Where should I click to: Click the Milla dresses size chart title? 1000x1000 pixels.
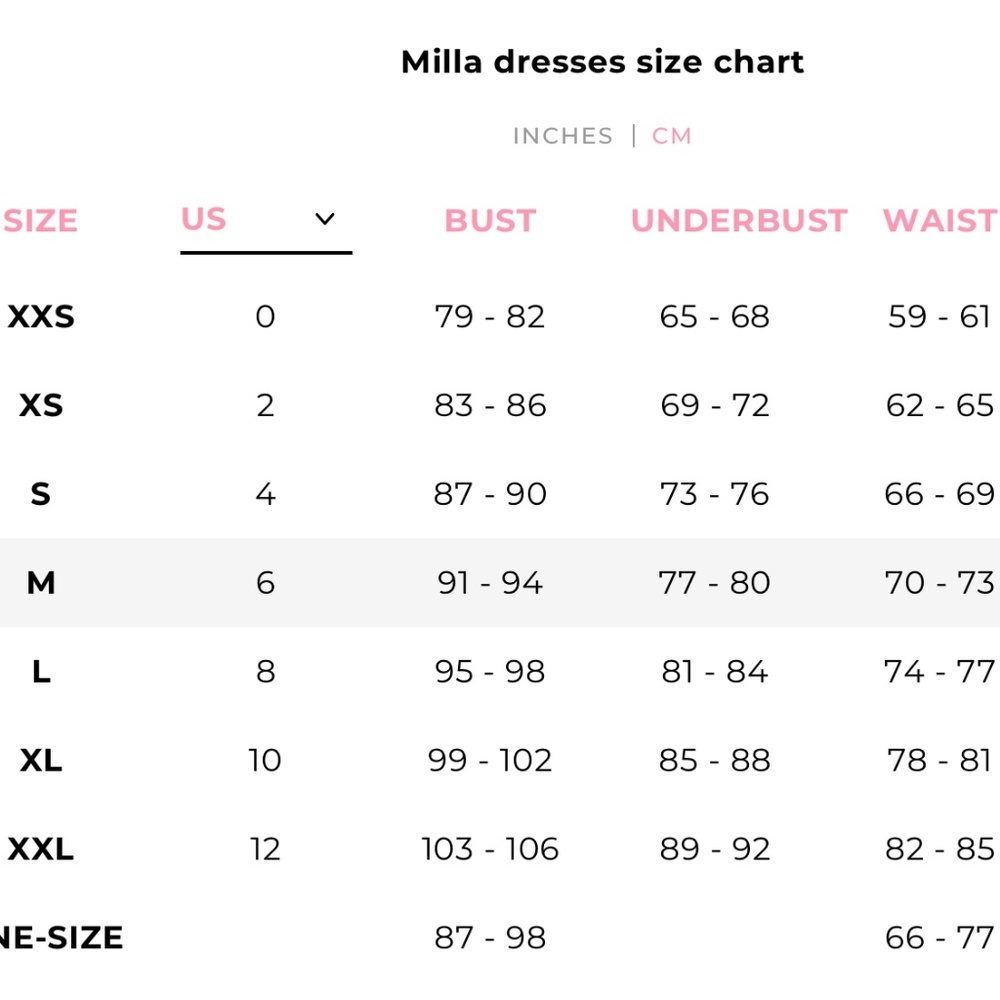coord(602,62)
